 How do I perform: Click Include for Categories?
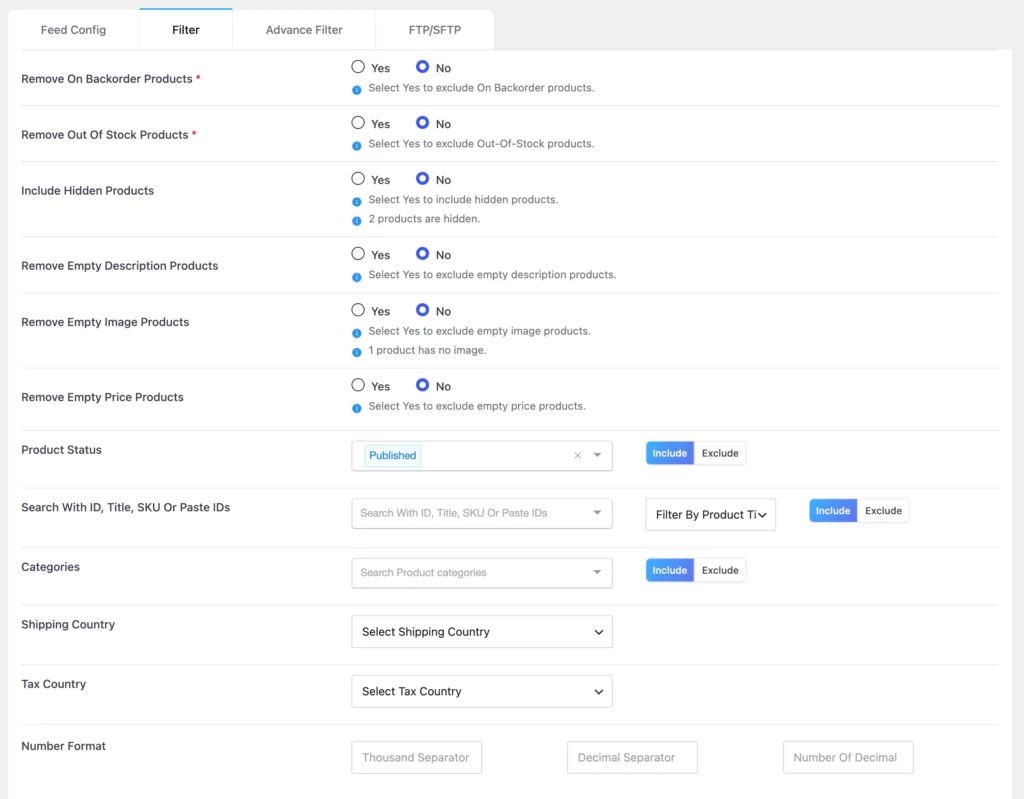669,570
